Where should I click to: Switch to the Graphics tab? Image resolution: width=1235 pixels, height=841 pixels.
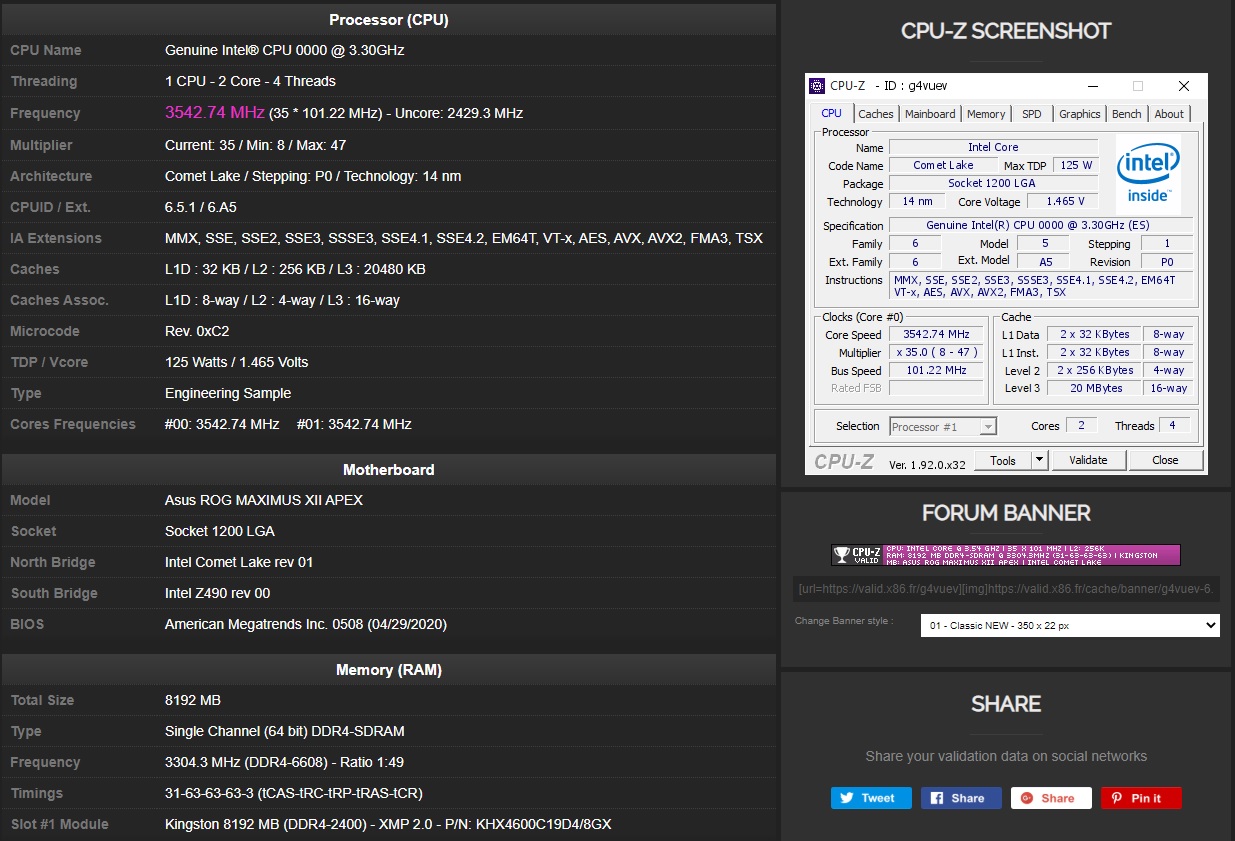[x=1080, y=114]
